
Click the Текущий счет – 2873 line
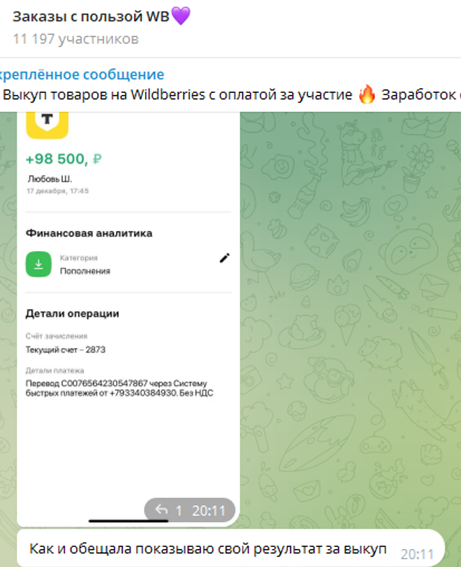tap(65, 350)
